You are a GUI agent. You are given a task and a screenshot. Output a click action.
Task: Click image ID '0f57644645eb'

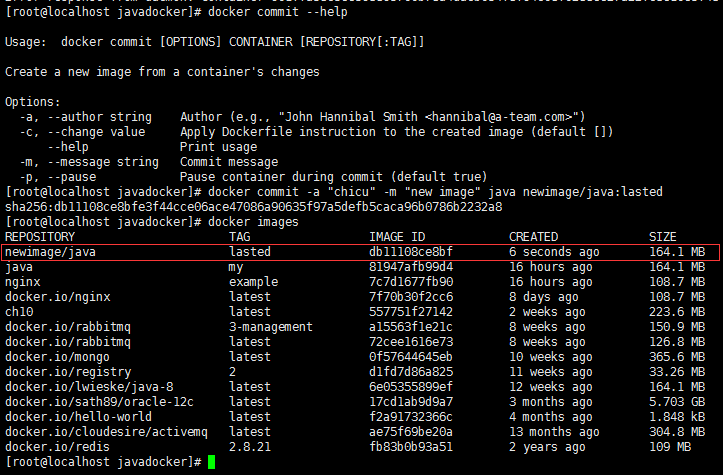point(411,356)
